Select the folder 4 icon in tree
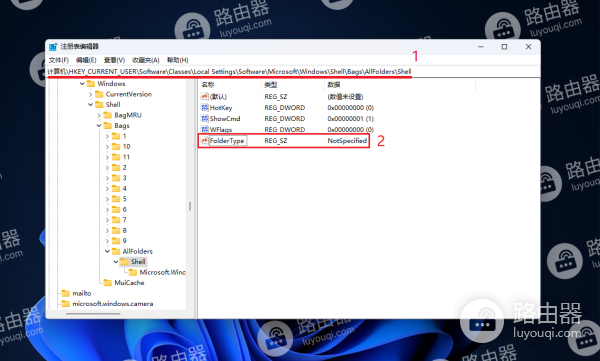The height and width of the screenshot is (361, 600). click(116, 188)
